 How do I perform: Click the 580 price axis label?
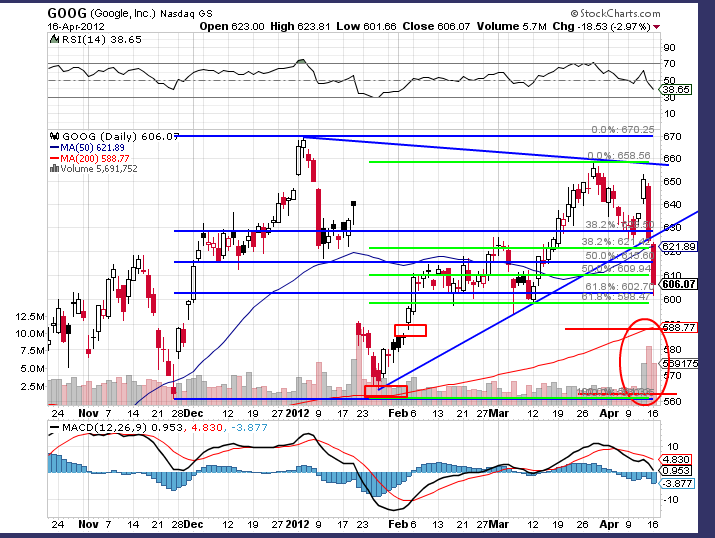672,350
